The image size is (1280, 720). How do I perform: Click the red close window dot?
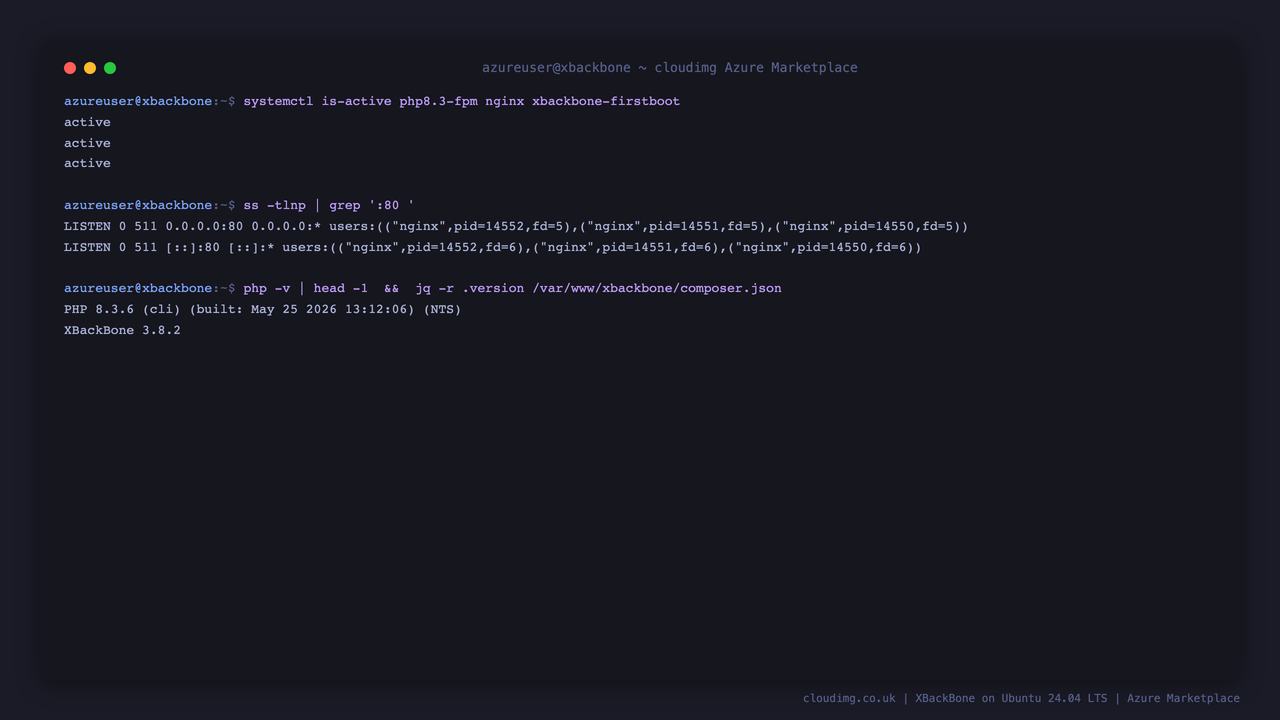click(70, 68)
